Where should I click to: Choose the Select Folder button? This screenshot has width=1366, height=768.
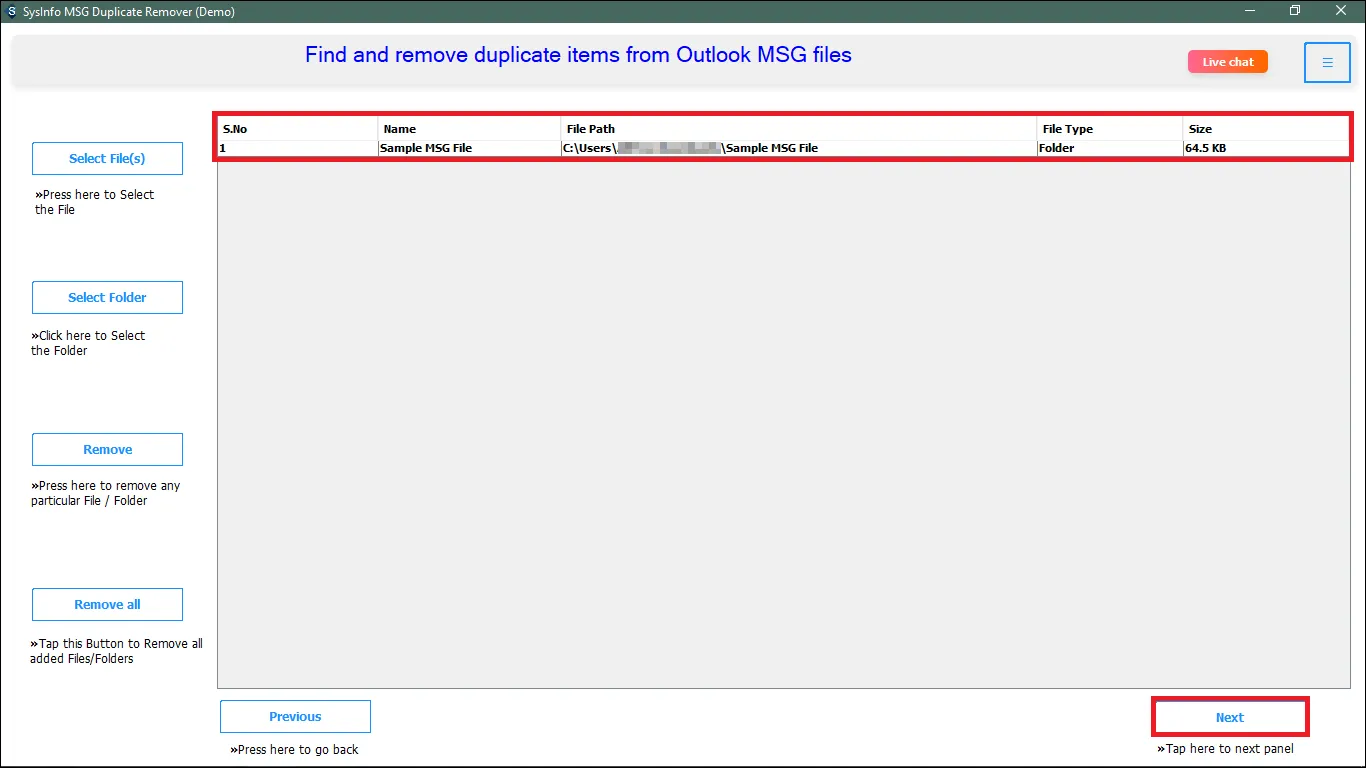pyautogui.click(x=107, y=297)
